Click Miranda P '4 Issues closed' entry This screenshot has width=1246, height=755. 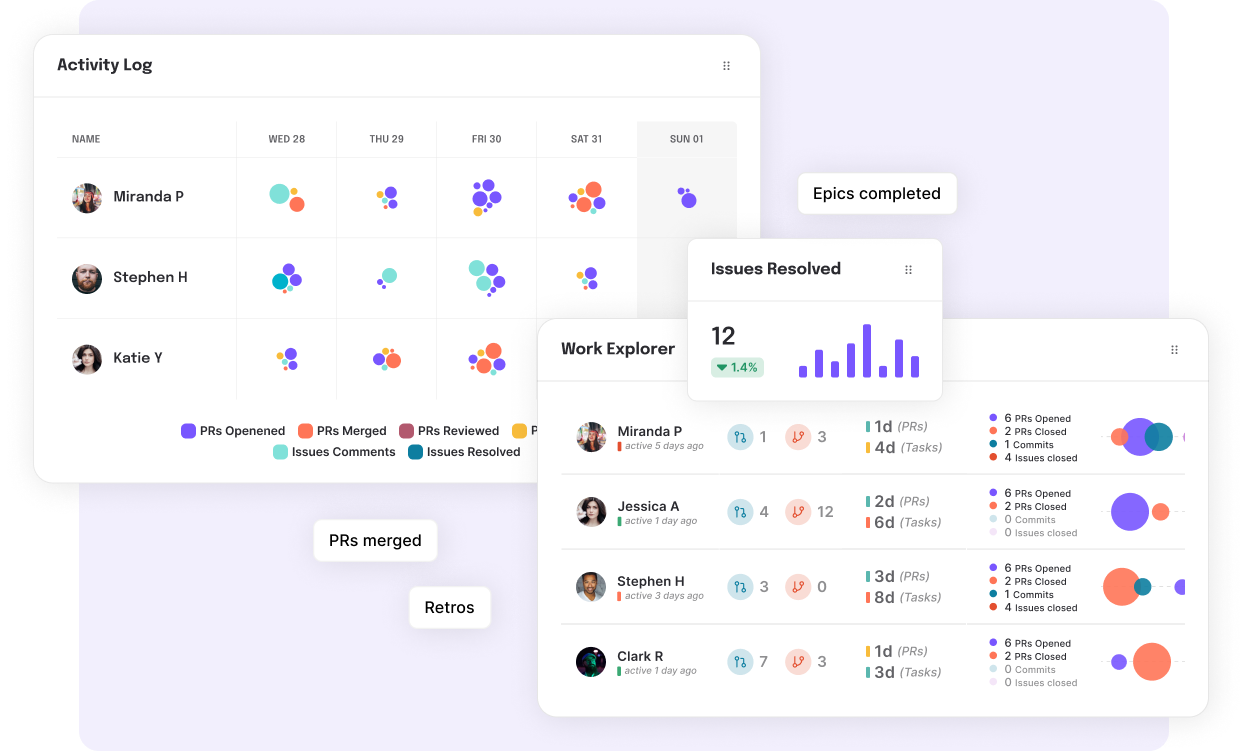[x=1033, y=458]
